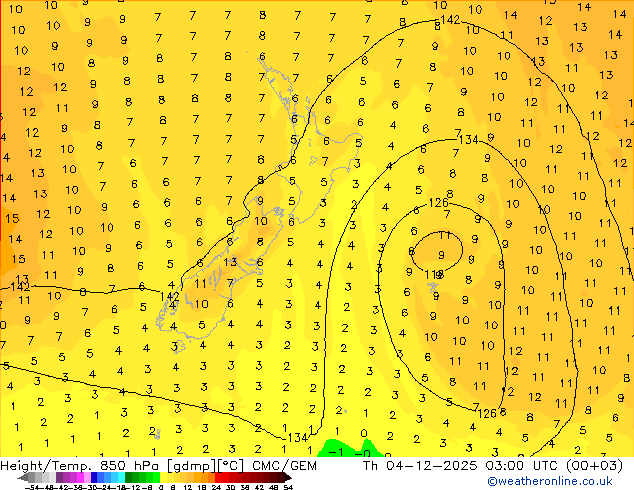Open the weatheronline.co.uk copyright link

click(x=549, y=481)
